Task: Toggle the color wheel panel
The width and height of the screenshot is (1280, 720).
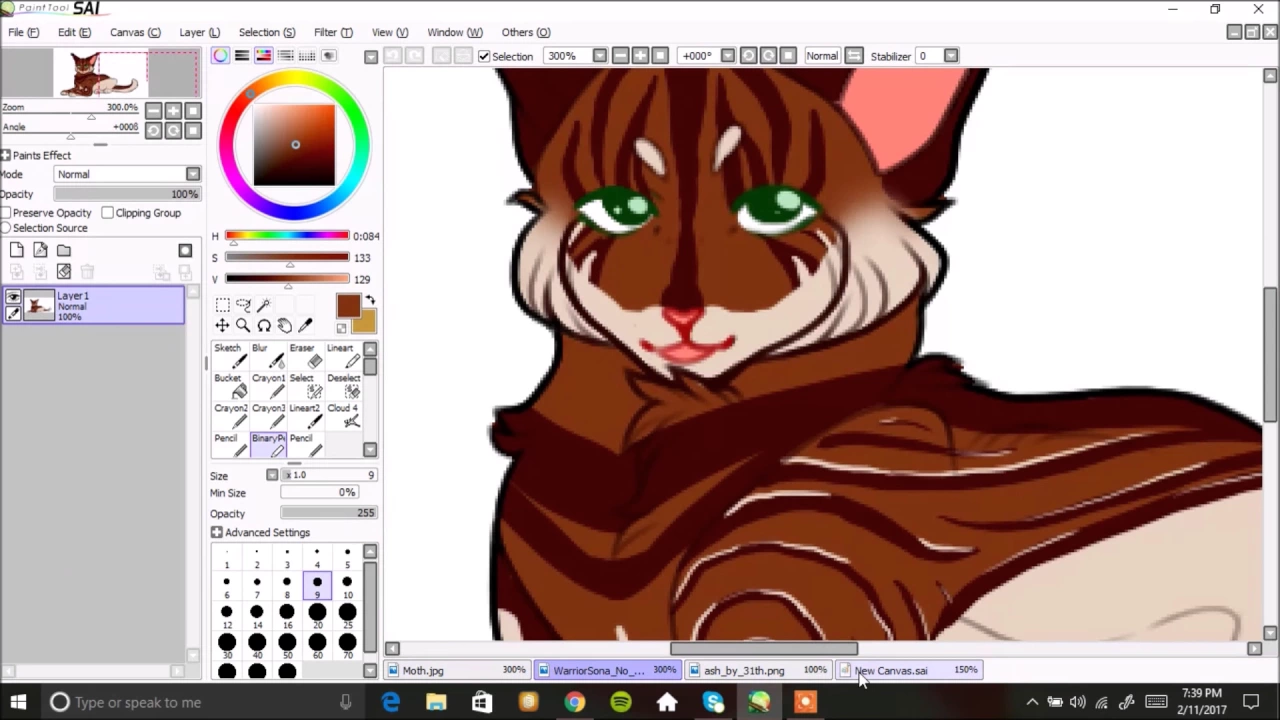Action: pyautogui.click(x=220, y=56)
